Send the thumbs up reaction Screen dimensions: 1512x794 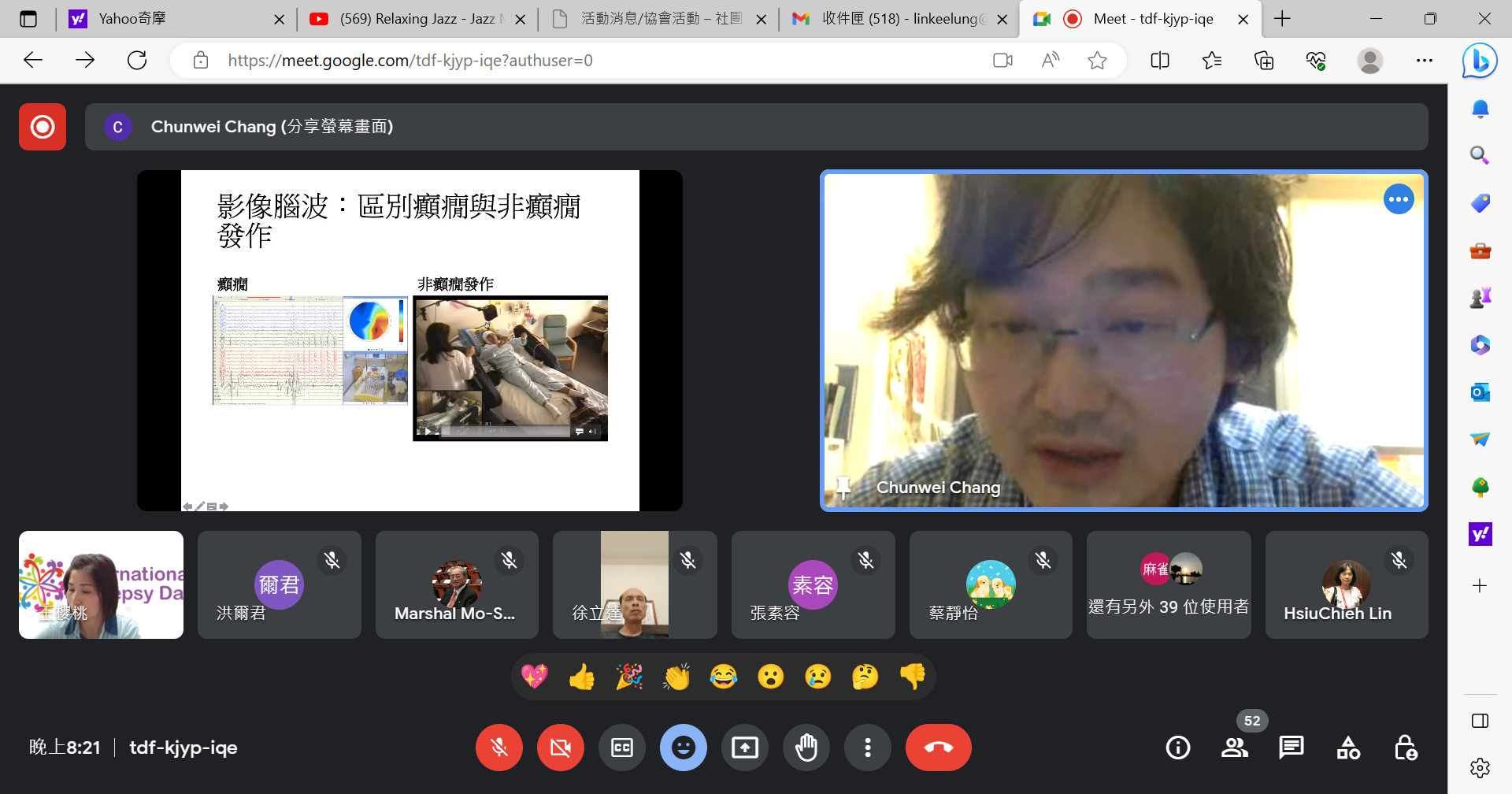click(x=582, y=677)
